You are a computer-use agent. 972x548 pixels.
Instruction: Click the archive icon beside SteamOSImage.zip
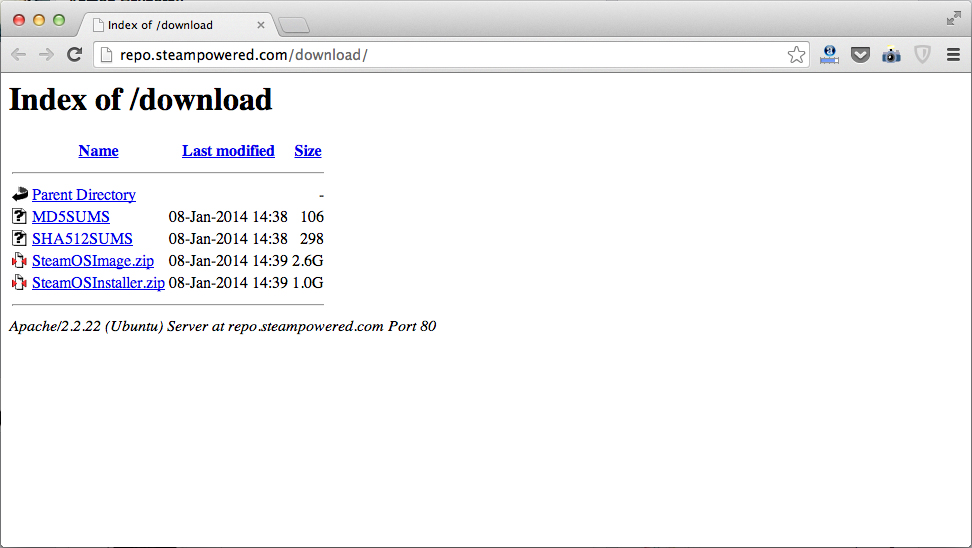point(19,260)
